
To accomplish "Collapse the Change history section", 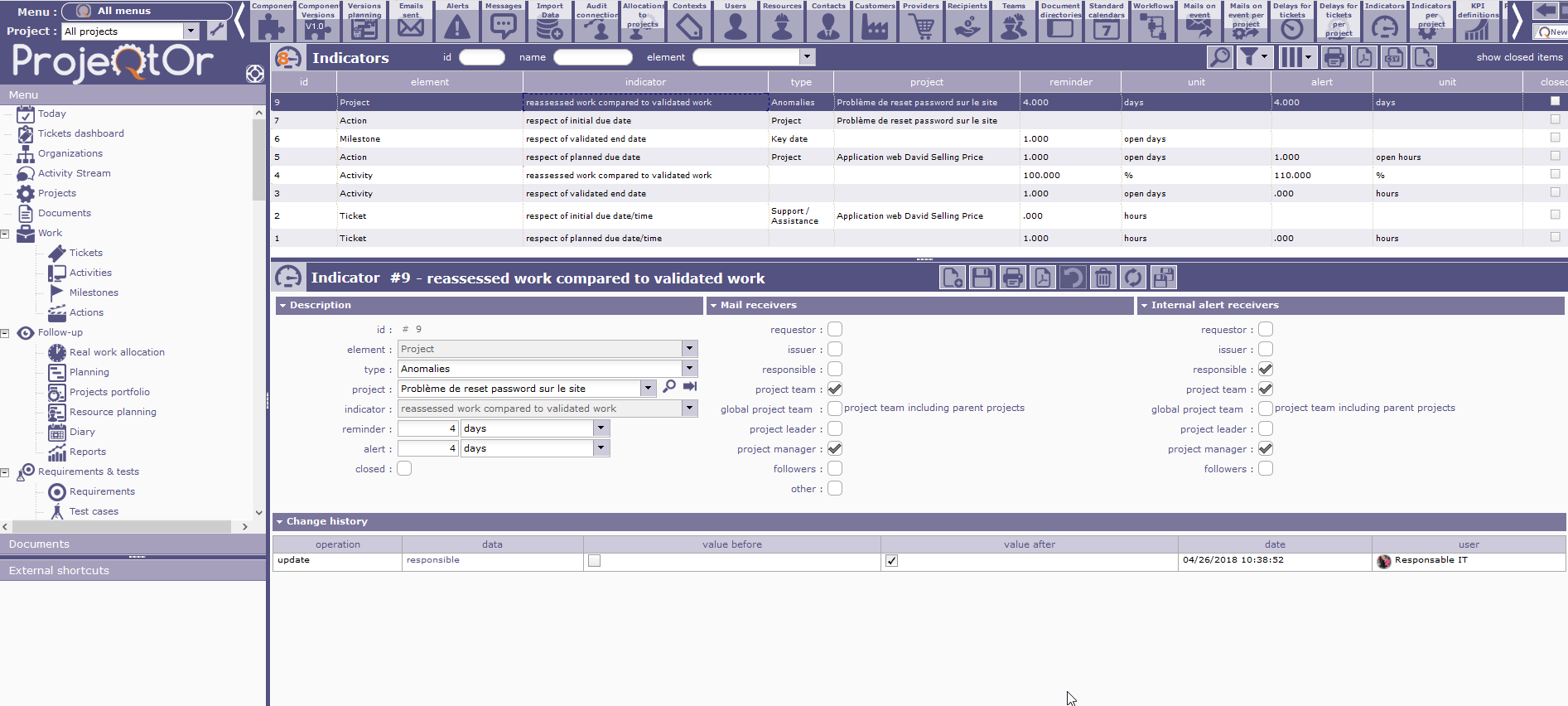I will point(281,522).
